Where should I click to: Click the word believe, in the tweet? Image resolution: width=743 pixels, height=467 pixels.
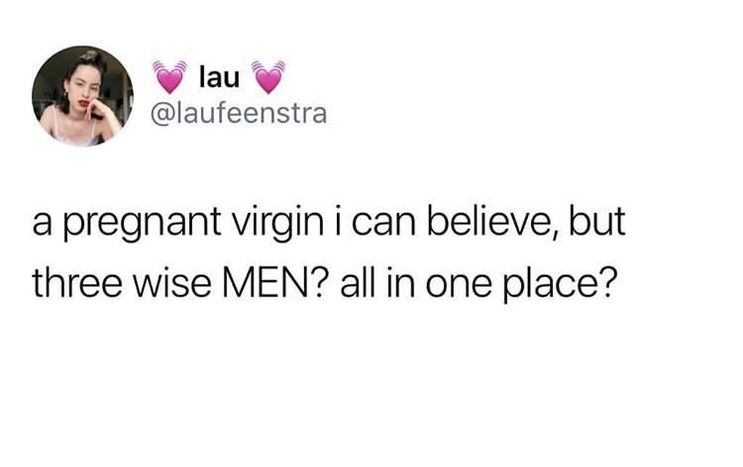[492, 222]
